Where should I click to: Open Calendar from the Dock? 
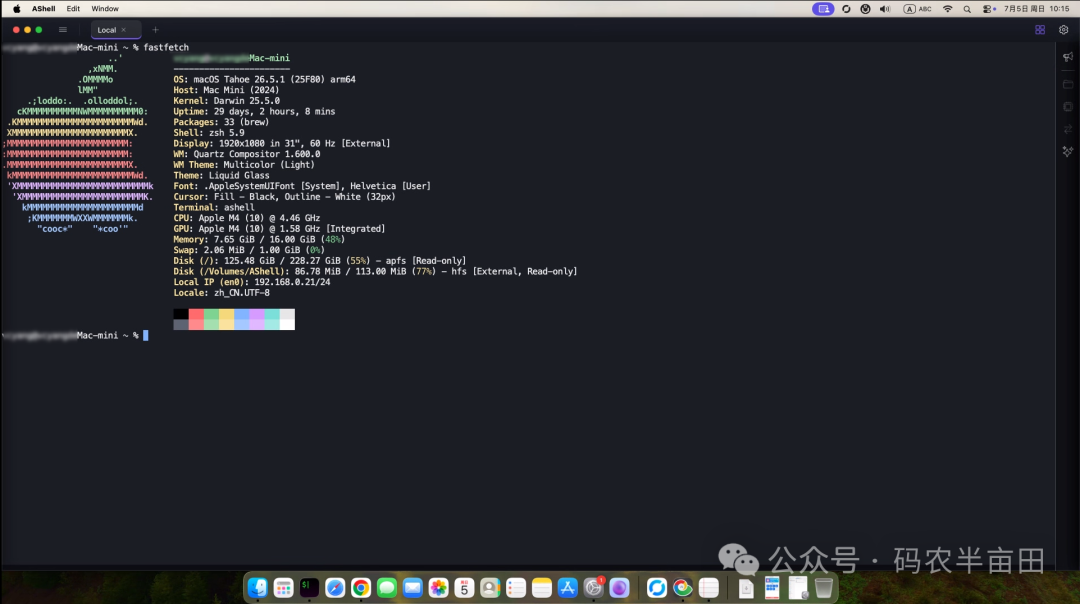tap(464, 587)
